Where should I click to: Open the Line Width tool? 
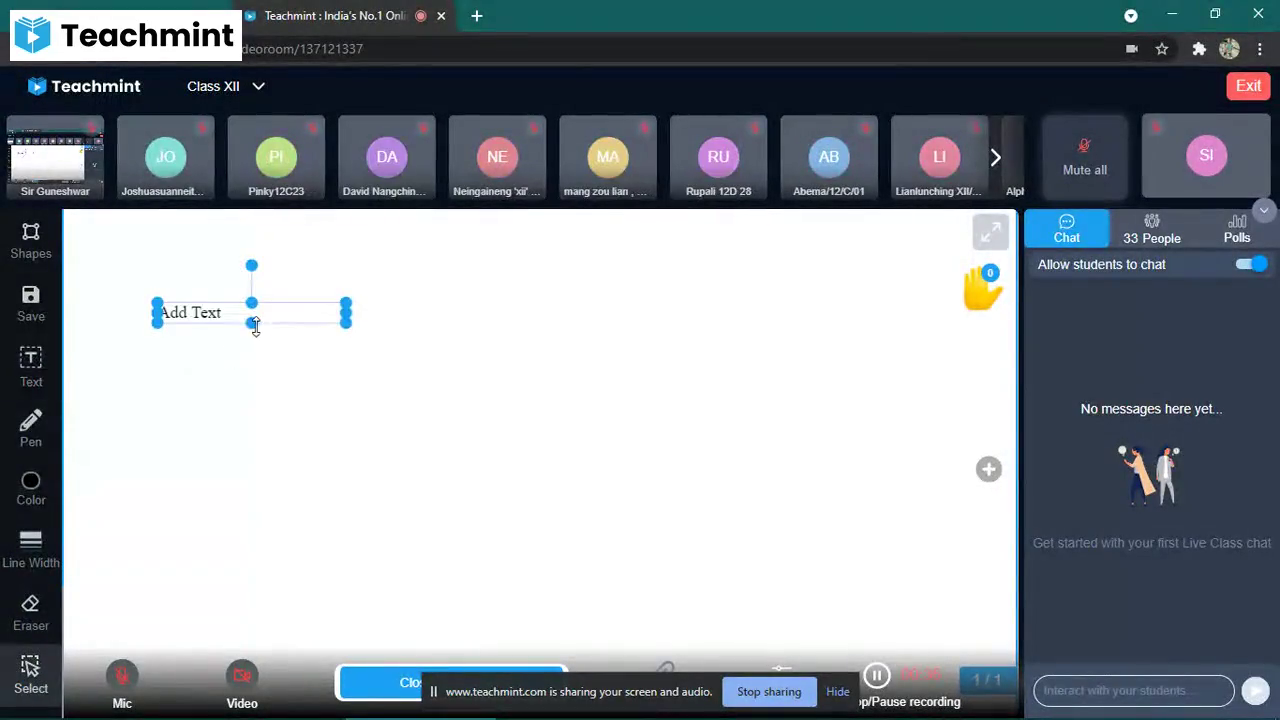point(31,550)
